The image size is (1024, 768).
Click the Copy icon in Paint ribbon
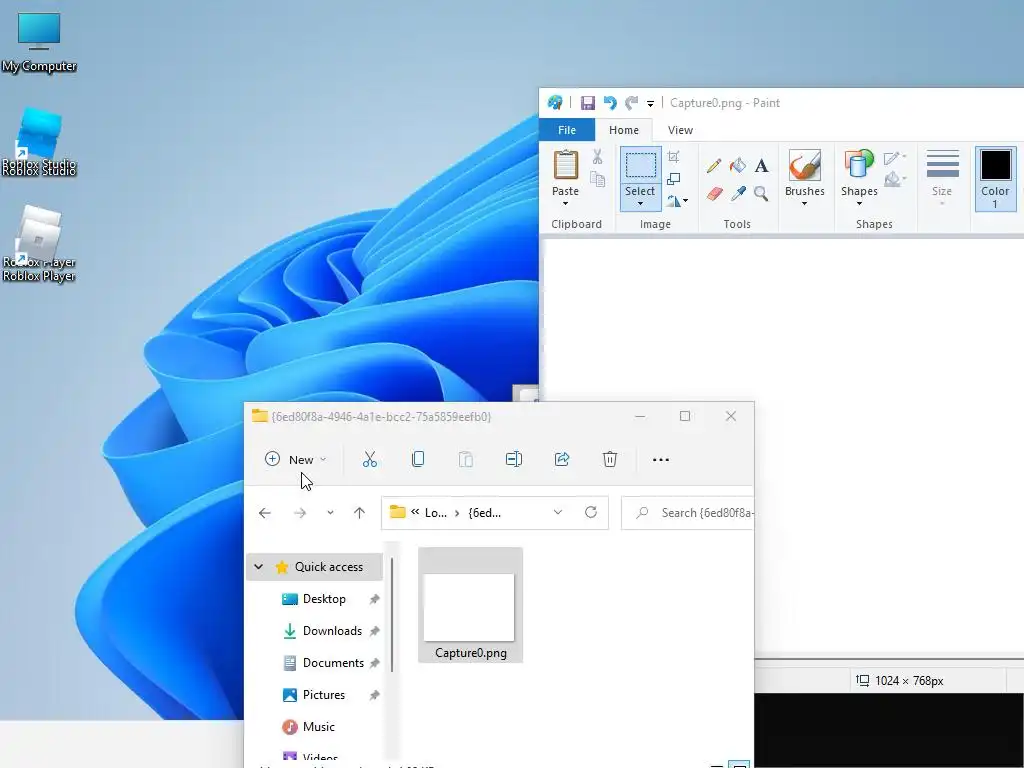(597, 178)
